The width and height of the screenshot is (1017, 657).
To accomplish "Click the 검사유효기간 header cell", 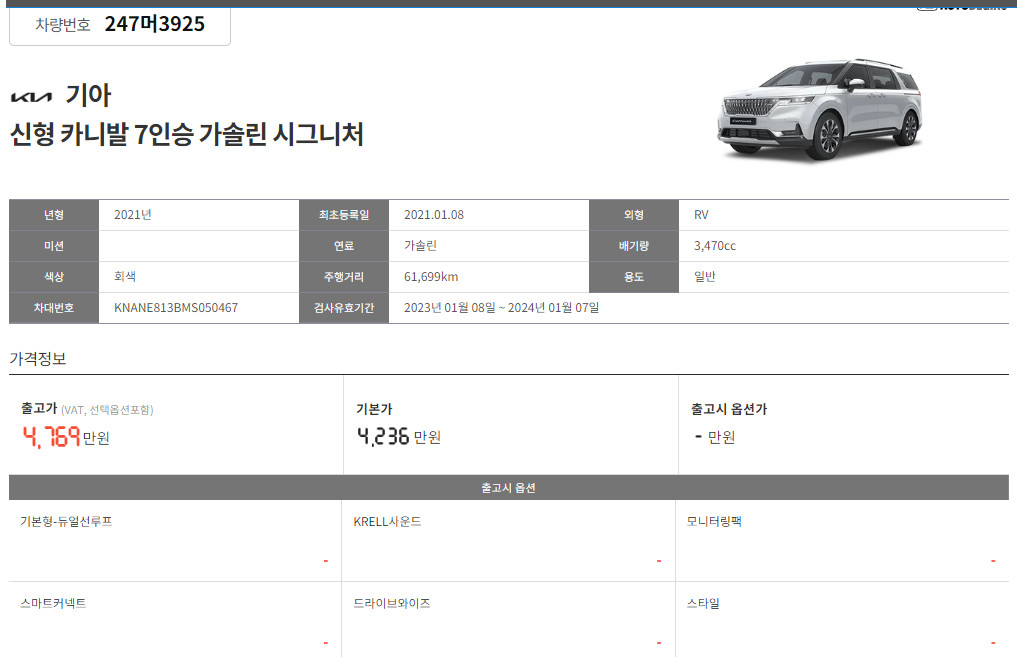I will coord(344,308).
